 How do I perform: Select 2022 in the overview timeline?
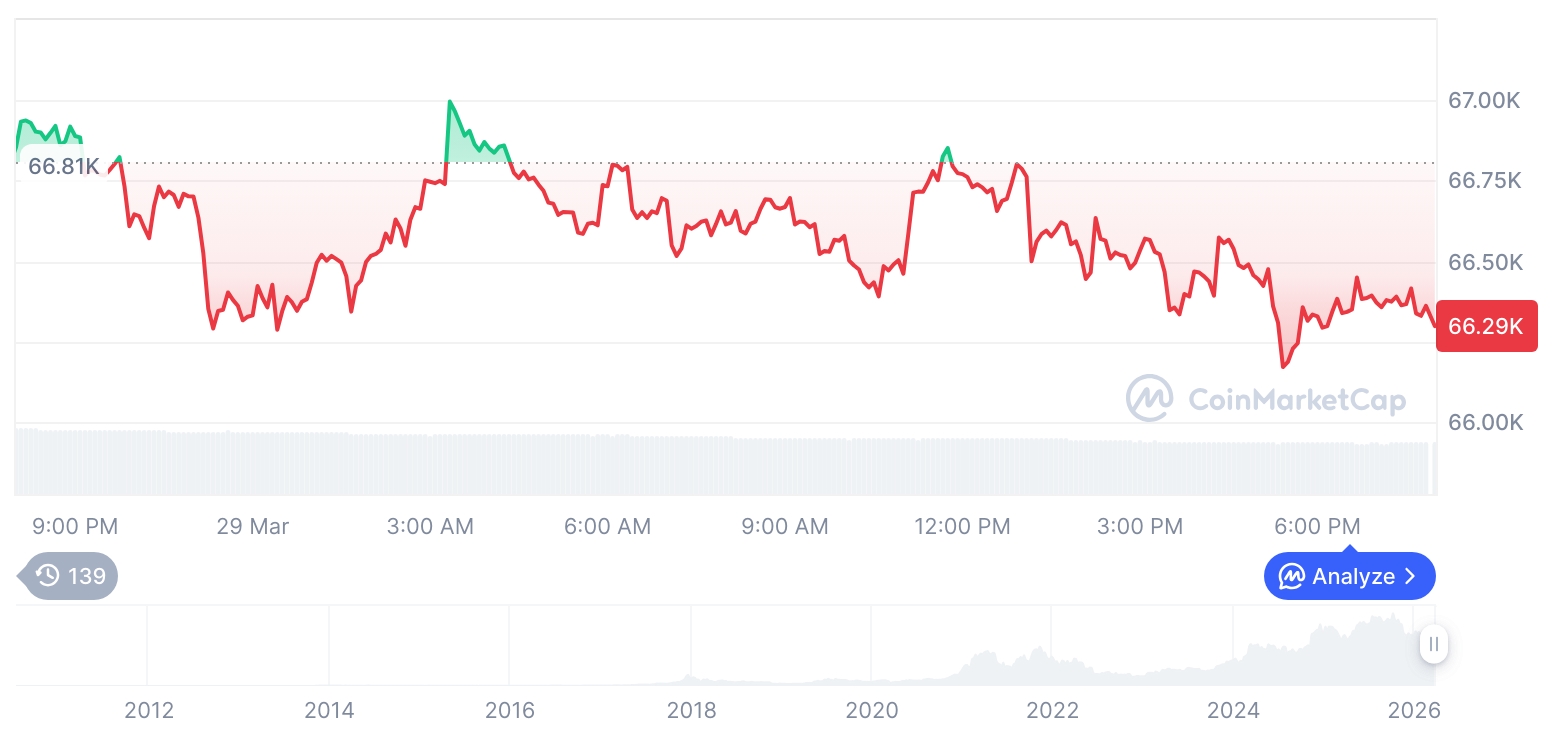(x=1052, y=710)
